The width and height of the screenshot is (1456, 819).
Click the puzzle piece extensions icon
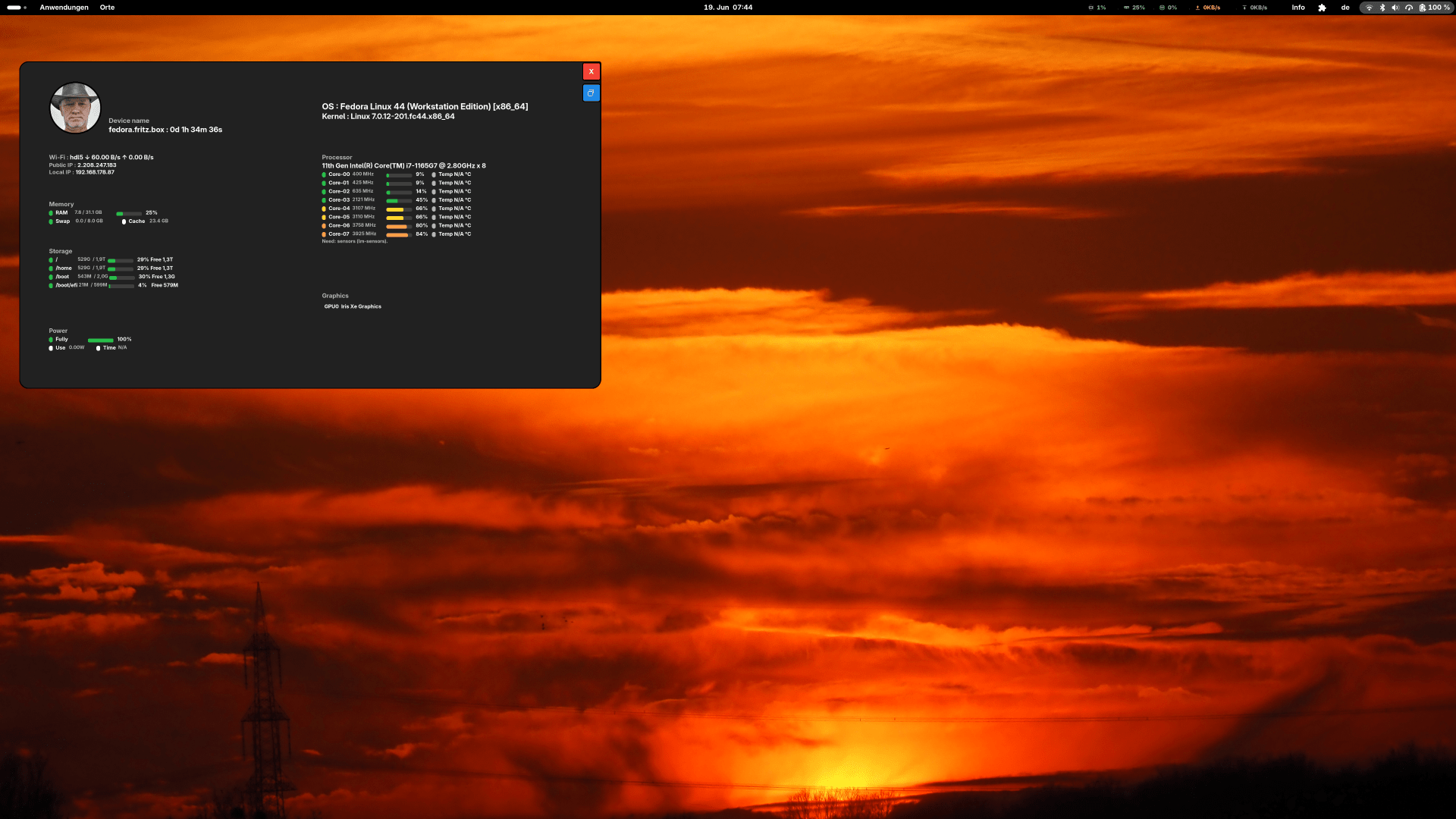pos(1322,8)
